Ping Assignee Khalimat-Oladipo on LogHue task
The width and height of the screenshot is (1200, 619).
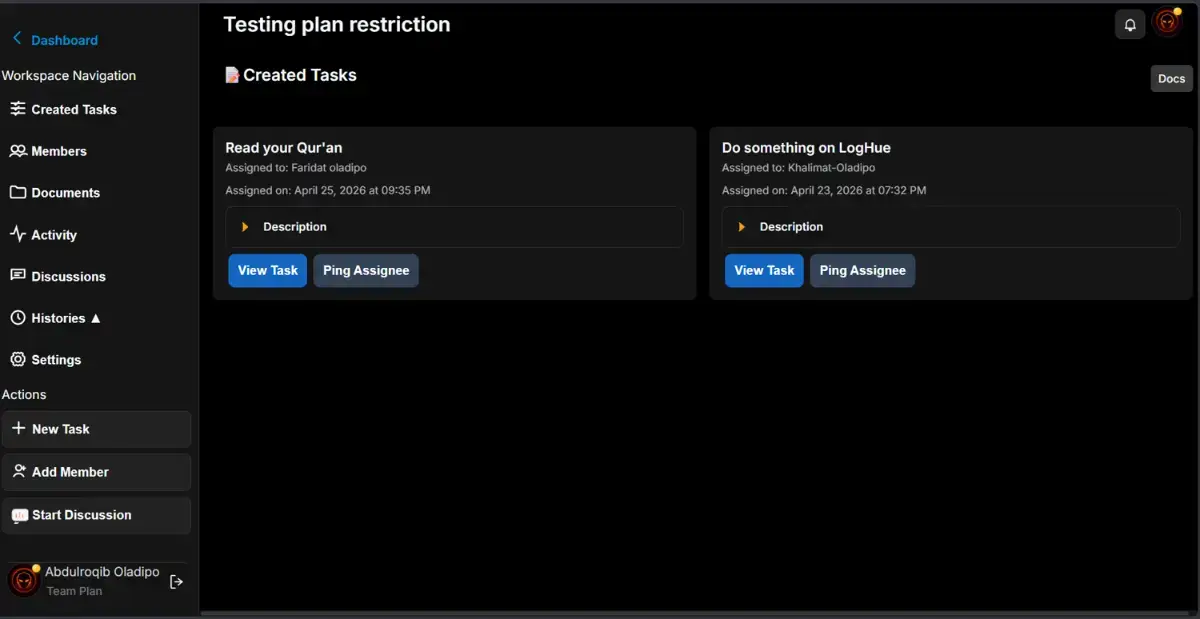(862, 270)
